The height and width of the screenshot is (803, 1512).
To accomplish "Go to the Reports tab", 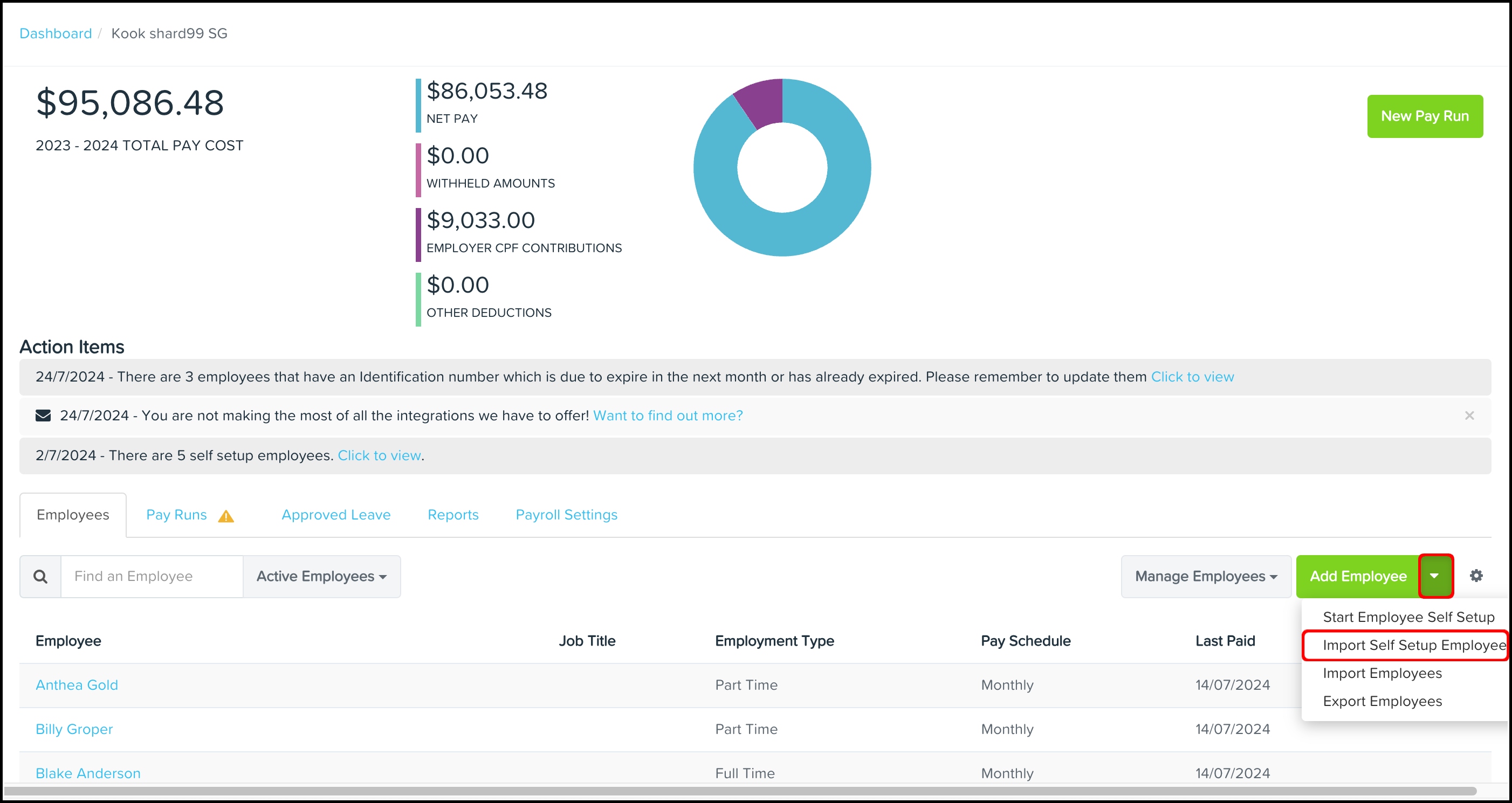I will click(x=452, y=515).
